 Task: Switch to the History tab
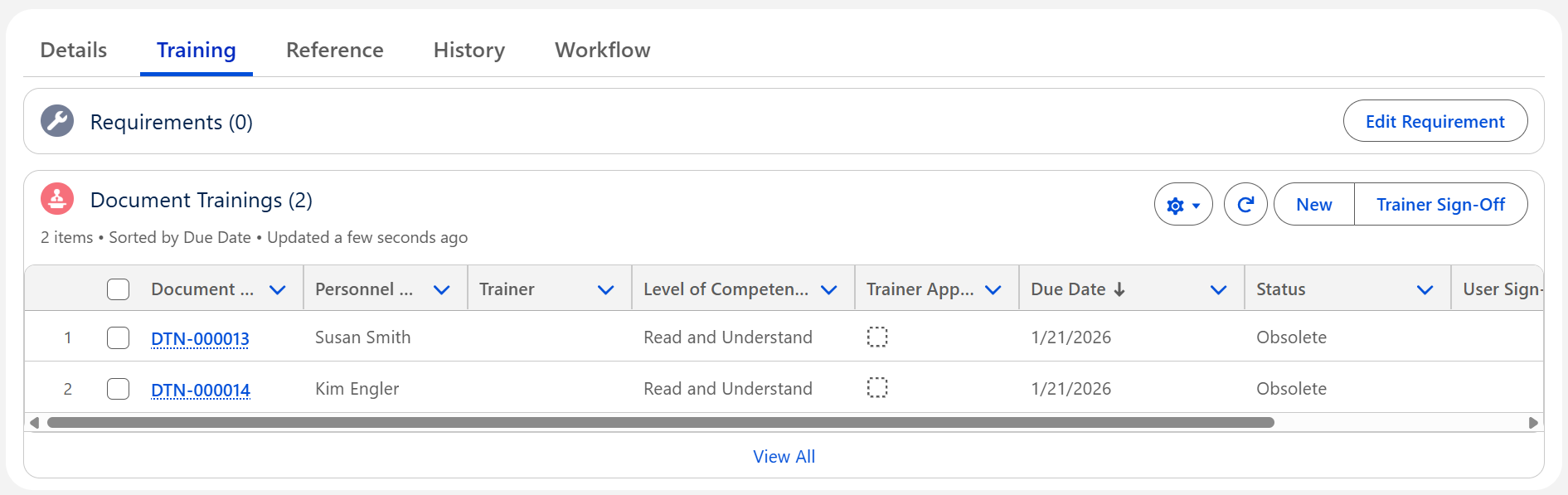click(x=468, y=51)
